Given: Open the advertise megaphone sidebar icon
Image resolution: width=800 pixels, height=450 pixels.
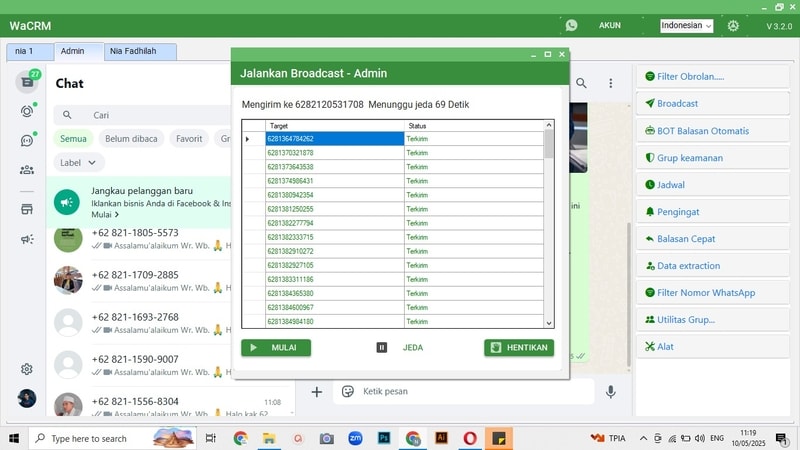Looking at the screenshot, I should click(27, 239).
